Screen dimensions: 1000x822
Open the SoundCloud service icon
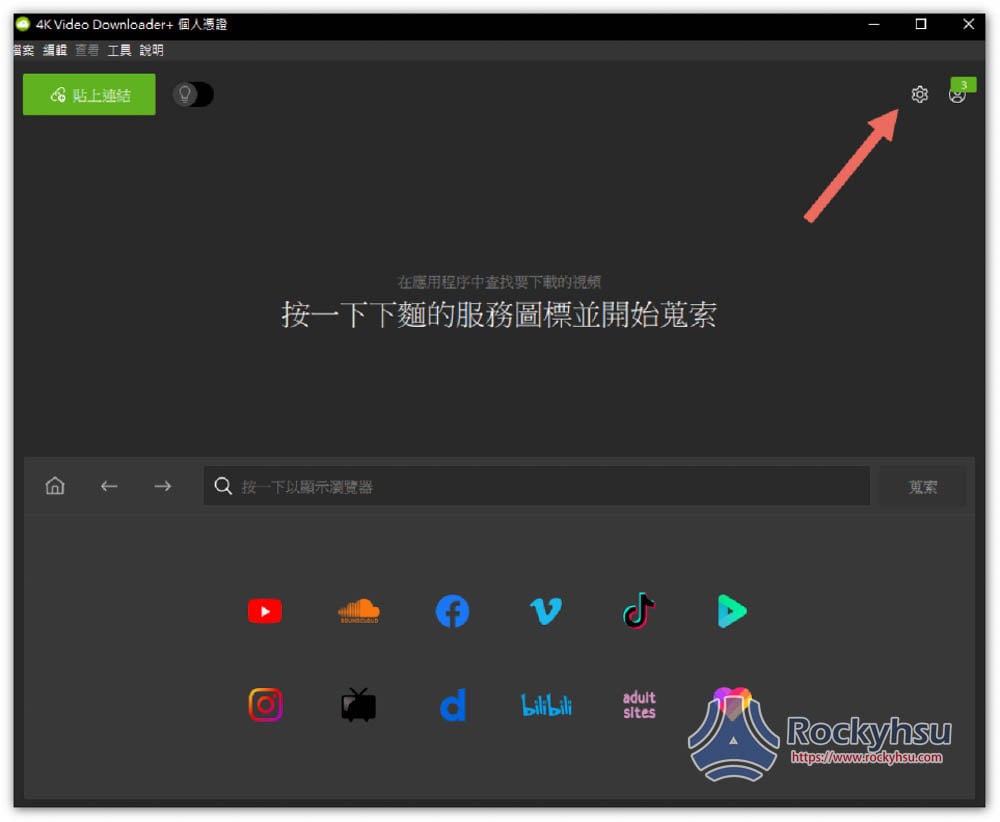pos(358,611)
